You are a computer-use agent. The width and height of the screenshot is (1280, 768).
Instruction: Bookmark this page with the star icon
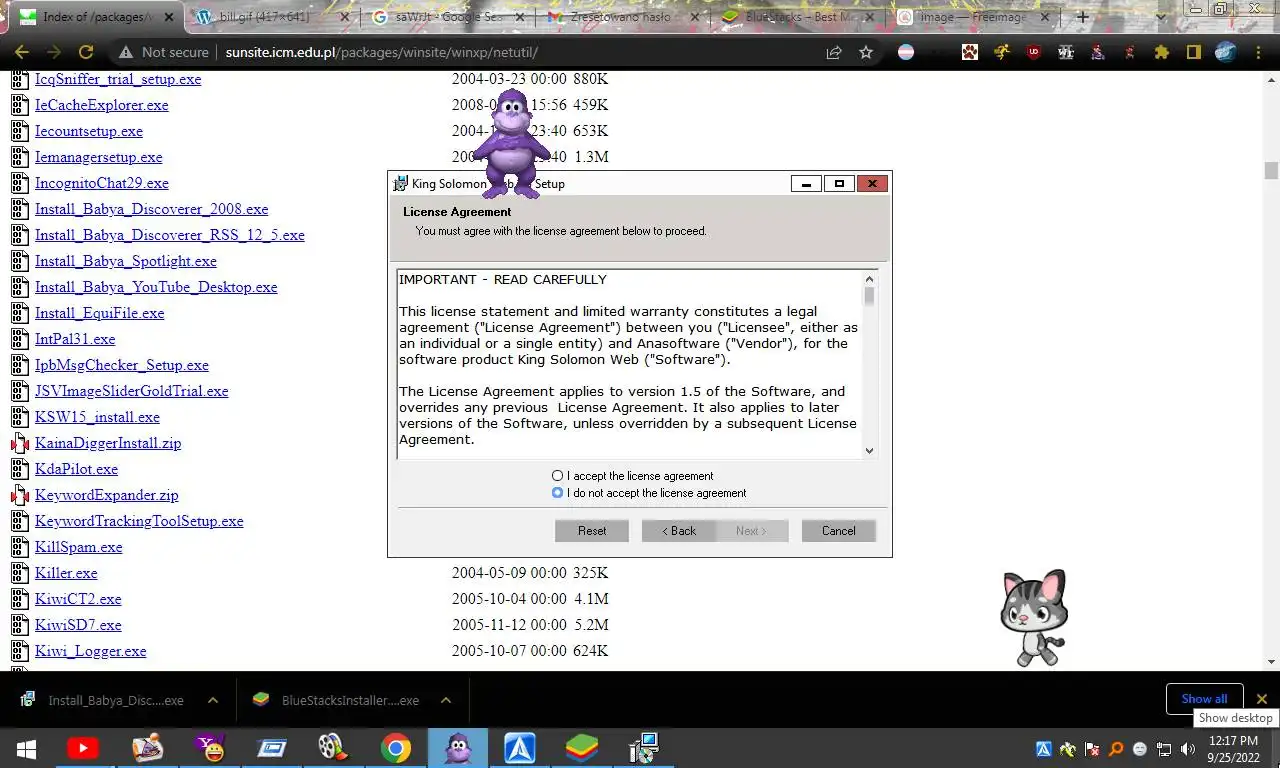point(866,52)
